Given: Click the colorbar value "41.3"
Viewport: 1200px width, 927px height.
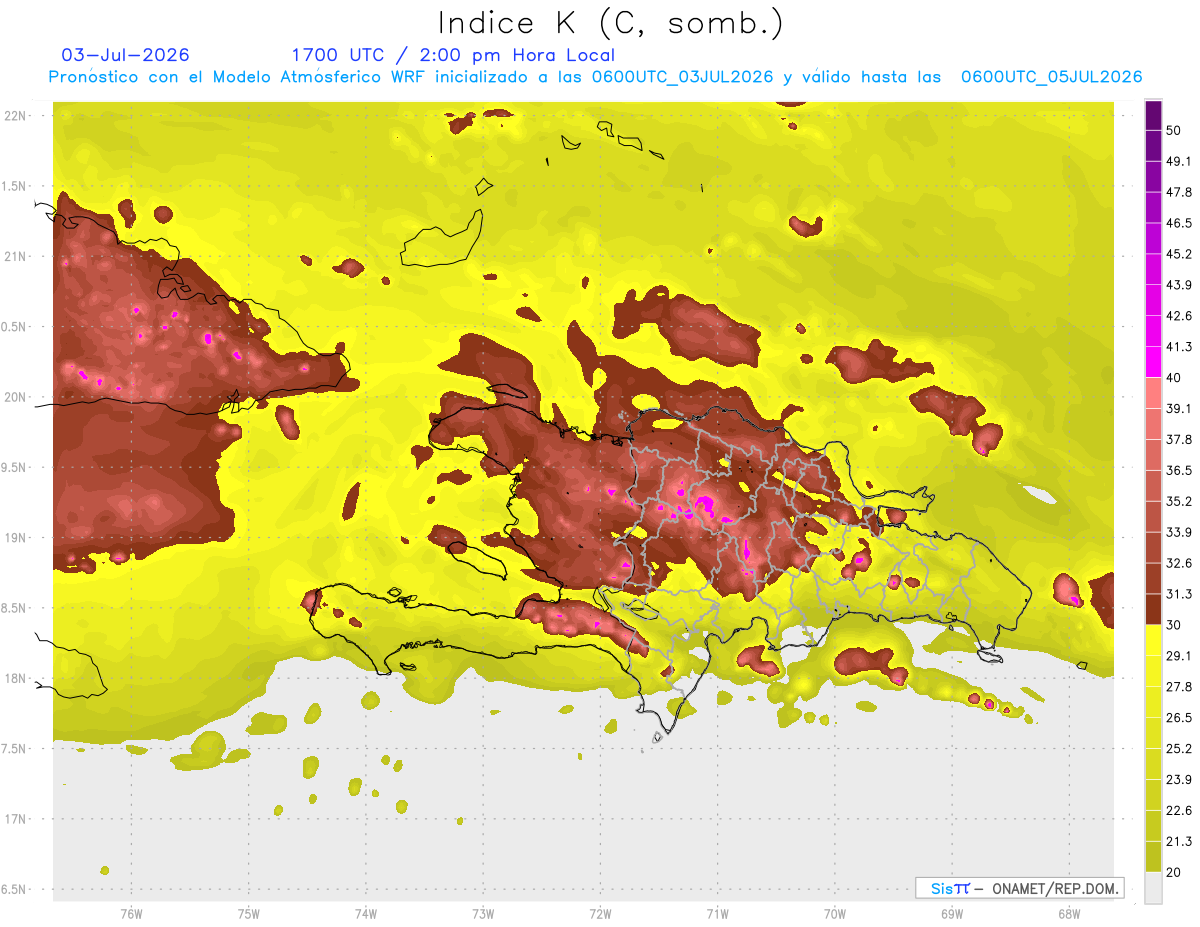Looking at the screenshot, I should click(x=1180, y=347).
